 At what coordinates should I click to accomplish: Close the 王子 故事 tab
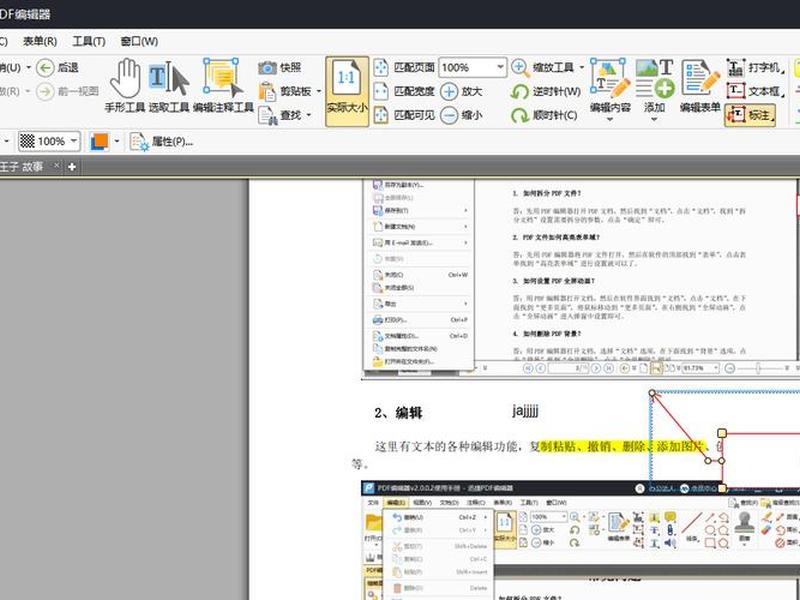(57, 165)
